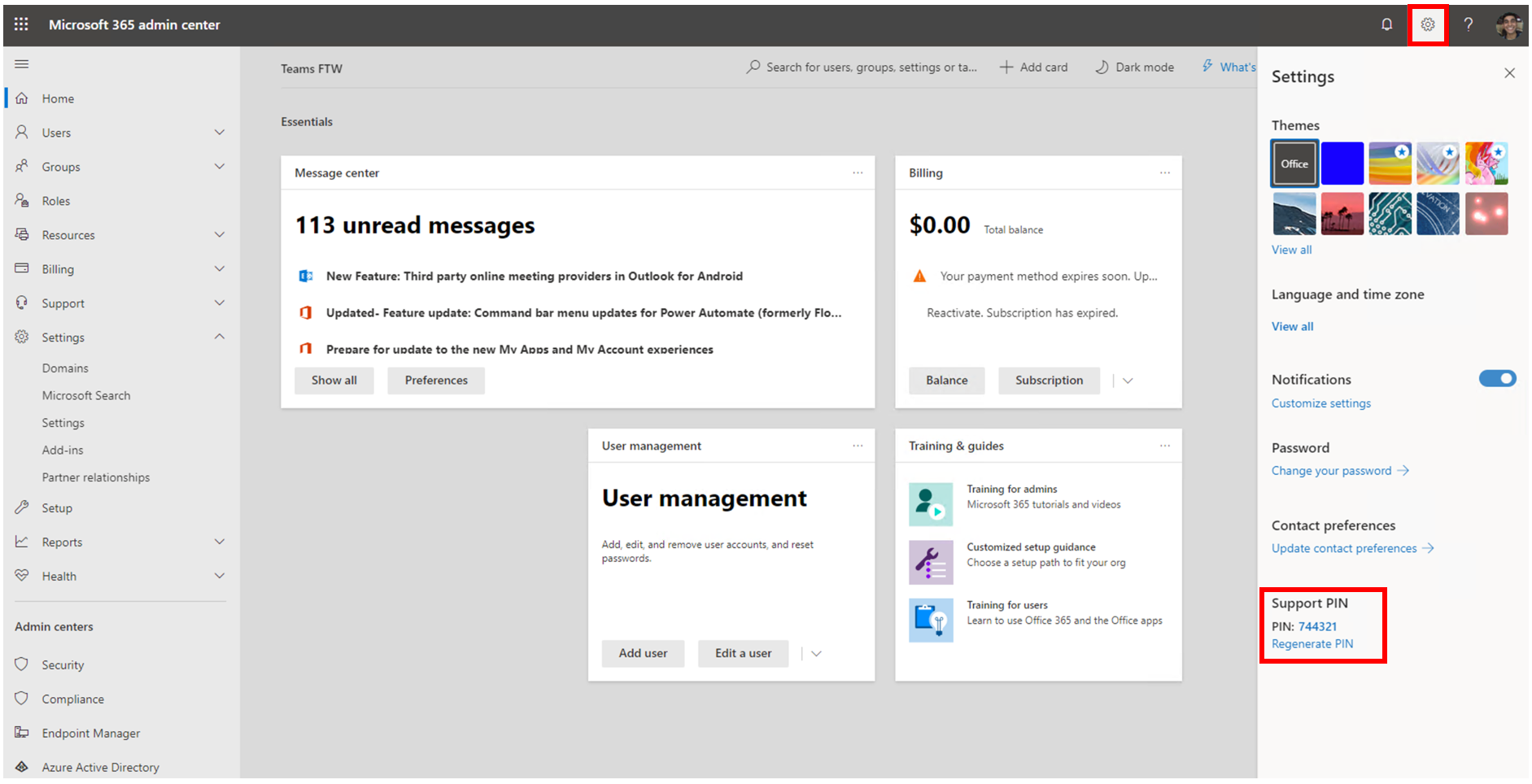Open Message center card options ellipsis
1532x784 pixels.
click(x=858, y=173)
